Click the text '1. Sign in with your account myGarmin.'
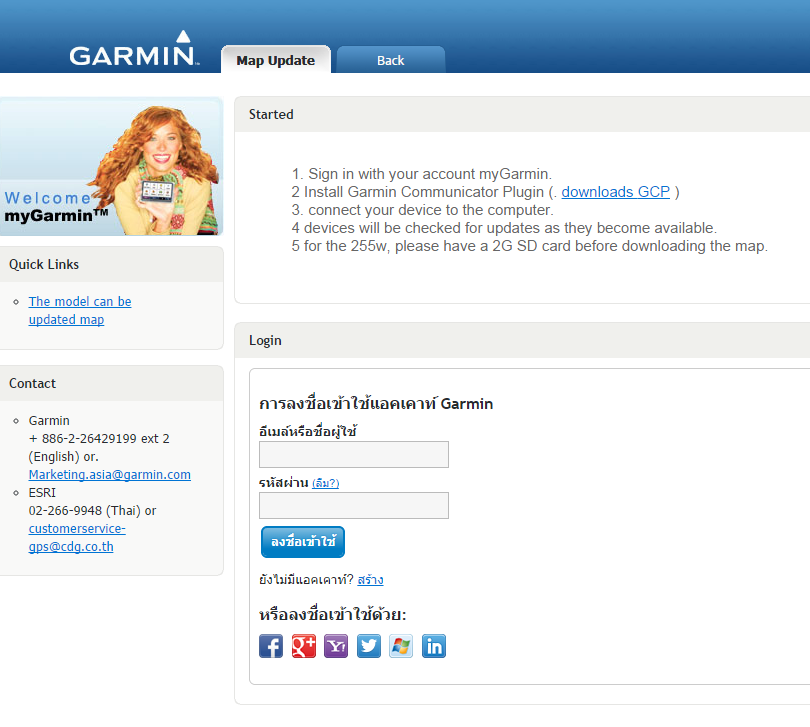 click(422, 174)
